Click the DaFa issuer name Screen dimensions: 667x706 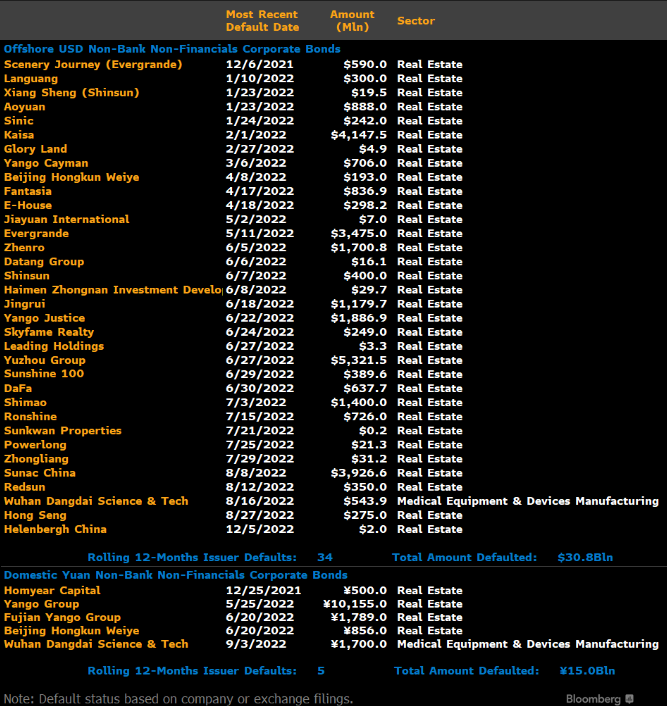click(18, 389)
